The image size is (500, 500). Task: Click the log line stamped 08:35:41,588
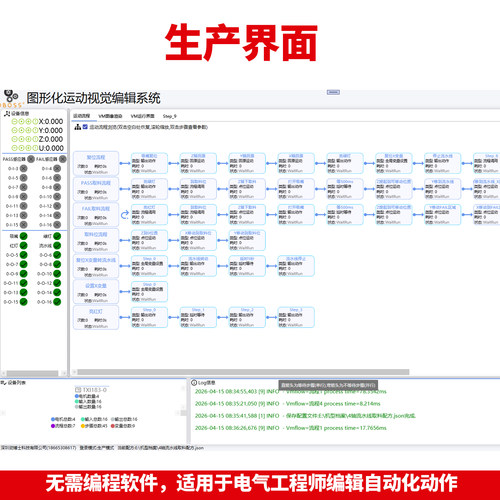305,416
